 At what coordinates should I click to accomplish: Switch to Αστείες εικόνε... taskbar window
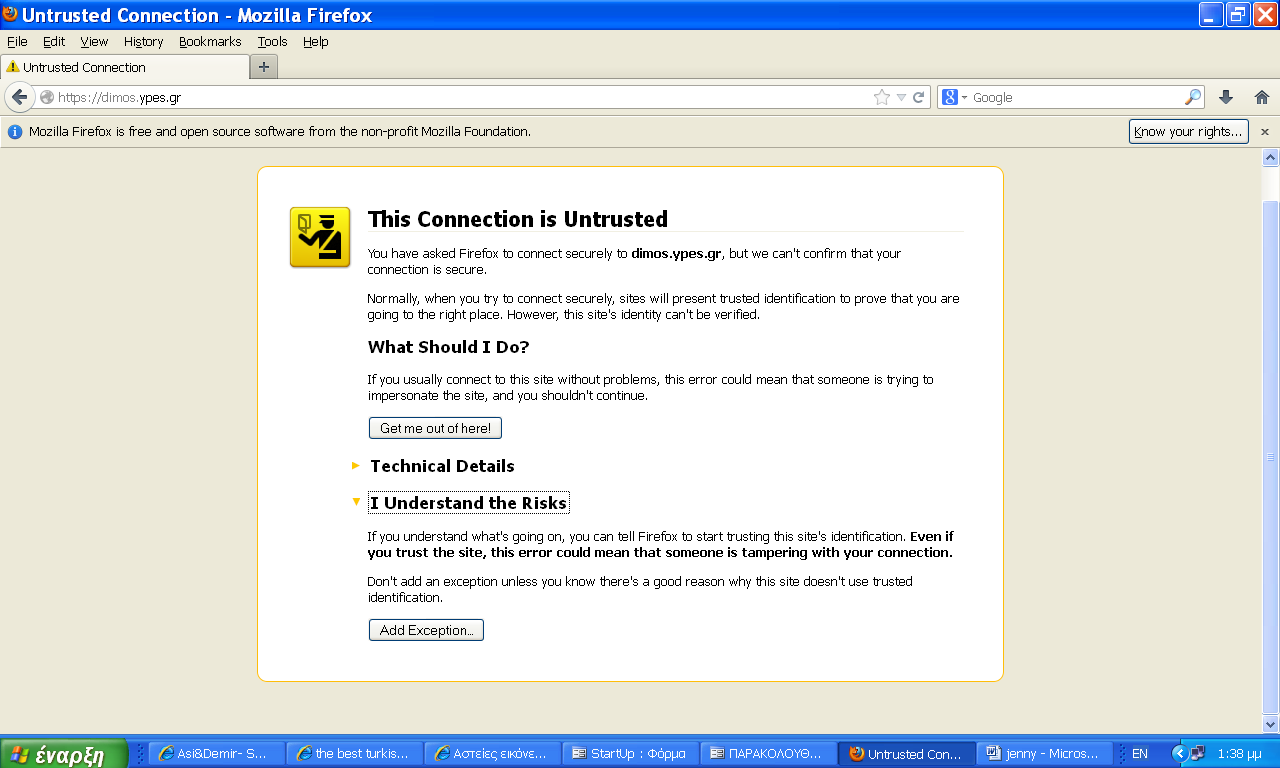click(x=492, y=754)
